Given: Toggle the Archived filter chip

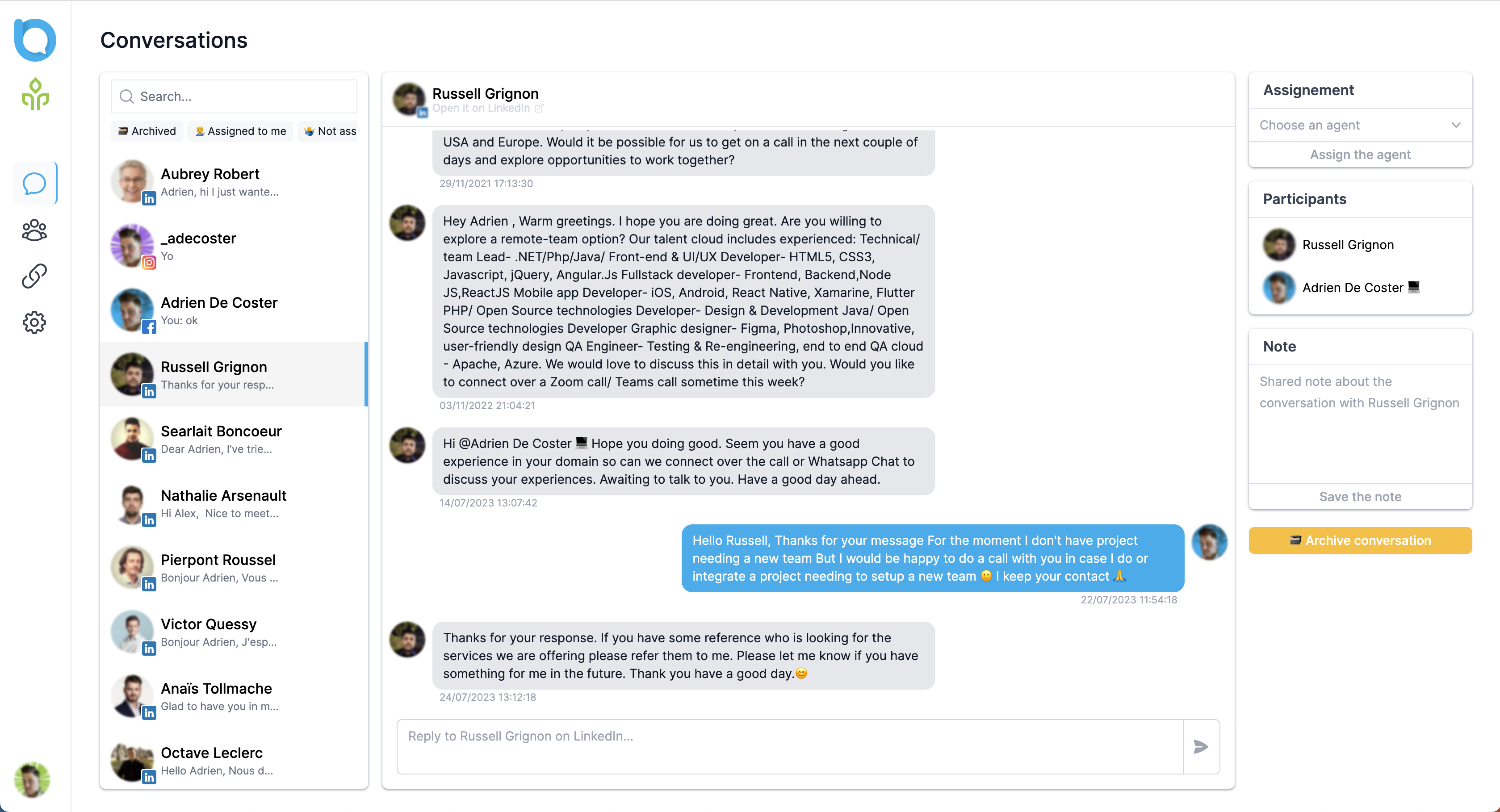Looking at the screenshot, I should [x=147, y=131].
